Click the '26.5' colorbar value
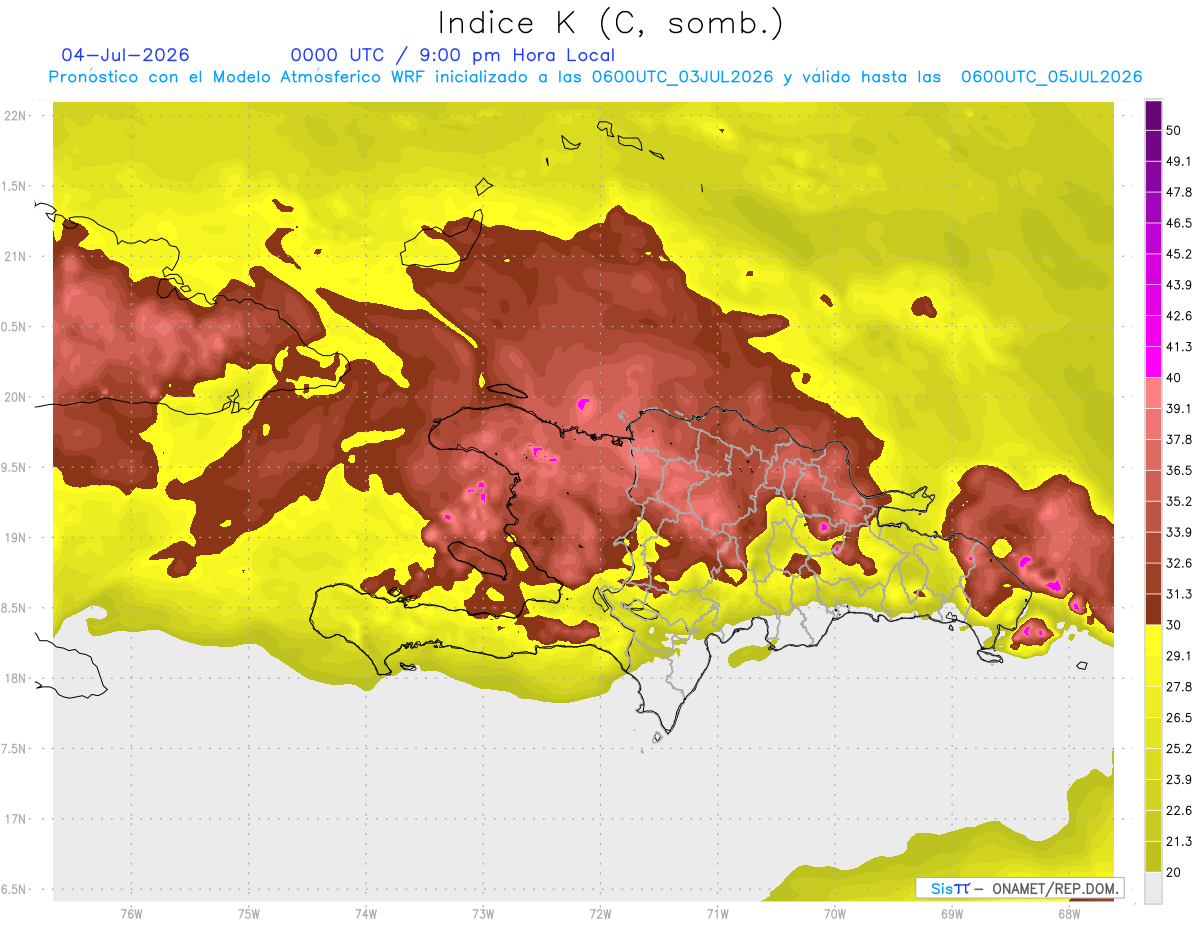Viewport: 1200px width, 927px height. [x=1178, y=718]
